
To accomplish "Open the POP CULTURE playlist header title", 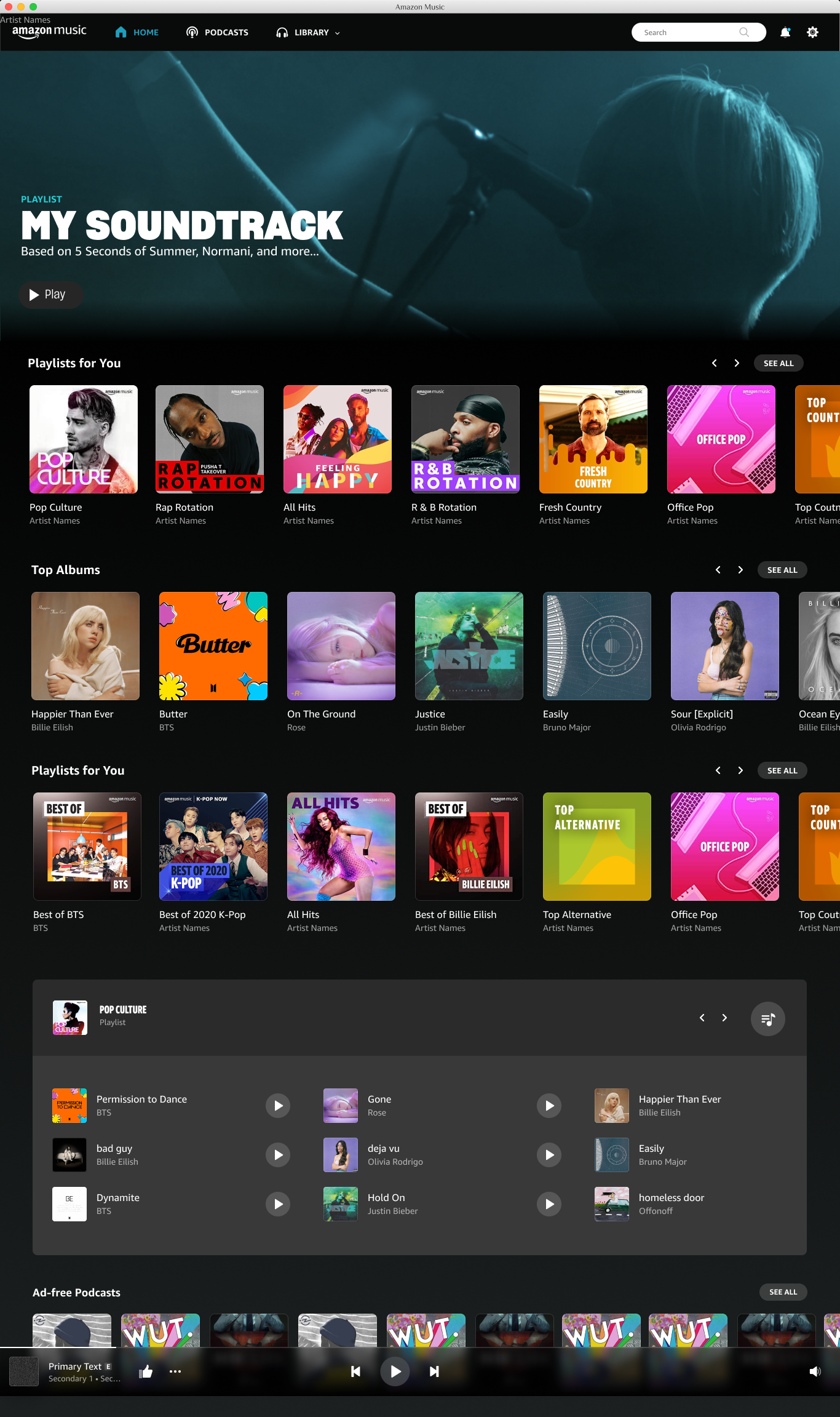I will point(123,1010).
